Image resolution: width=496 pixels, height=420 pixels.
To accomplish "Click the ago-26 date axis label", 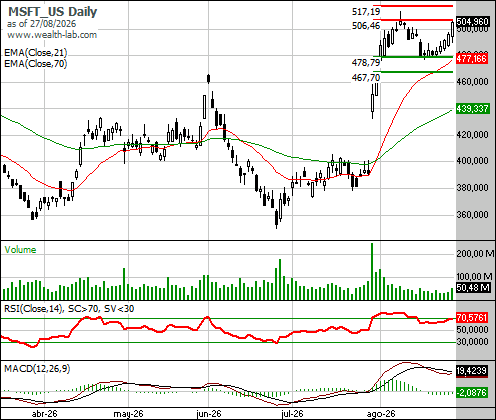I will (381, 414).
